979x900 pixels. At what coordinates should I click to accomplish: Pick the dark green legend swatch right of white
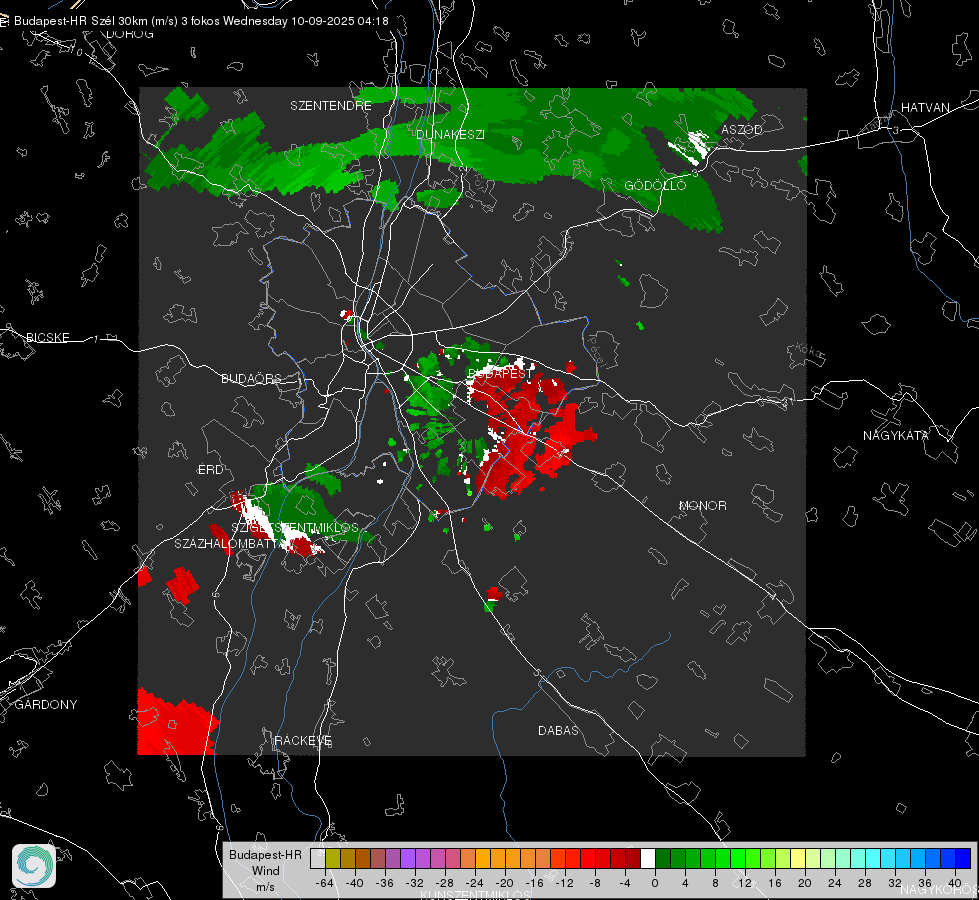663,858
